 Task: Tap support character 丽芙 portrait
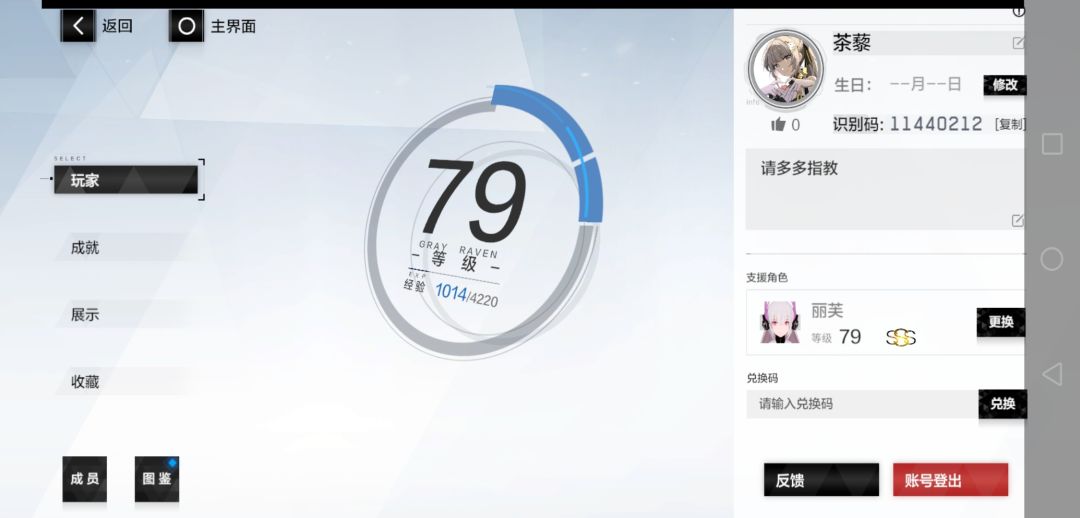tap(780, 322)
